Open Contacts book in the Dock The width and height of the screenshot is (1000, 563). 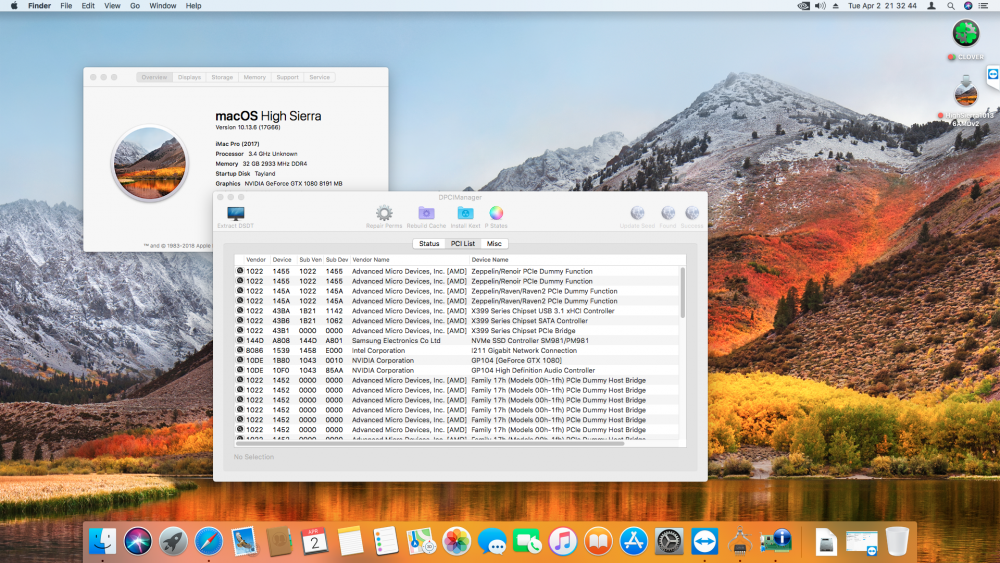pyautogui.click(x=279, y=541)
